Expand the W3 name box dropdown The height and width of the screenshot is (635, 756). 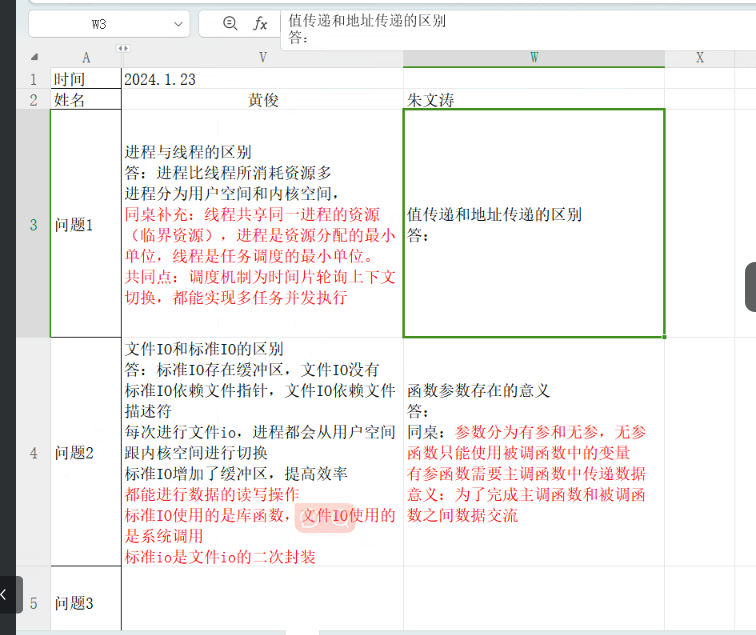coord(178,23)
